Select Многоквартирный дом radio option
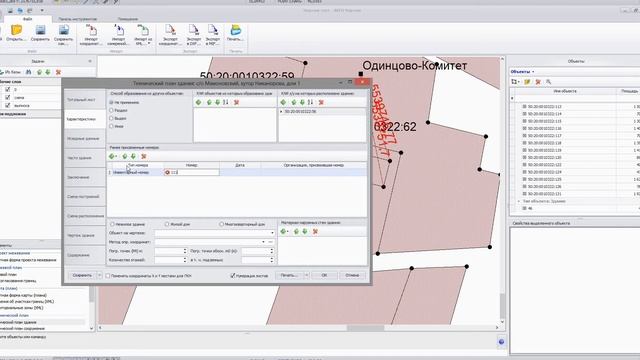This screenshot has width=640, height=360. coord(222,224)
